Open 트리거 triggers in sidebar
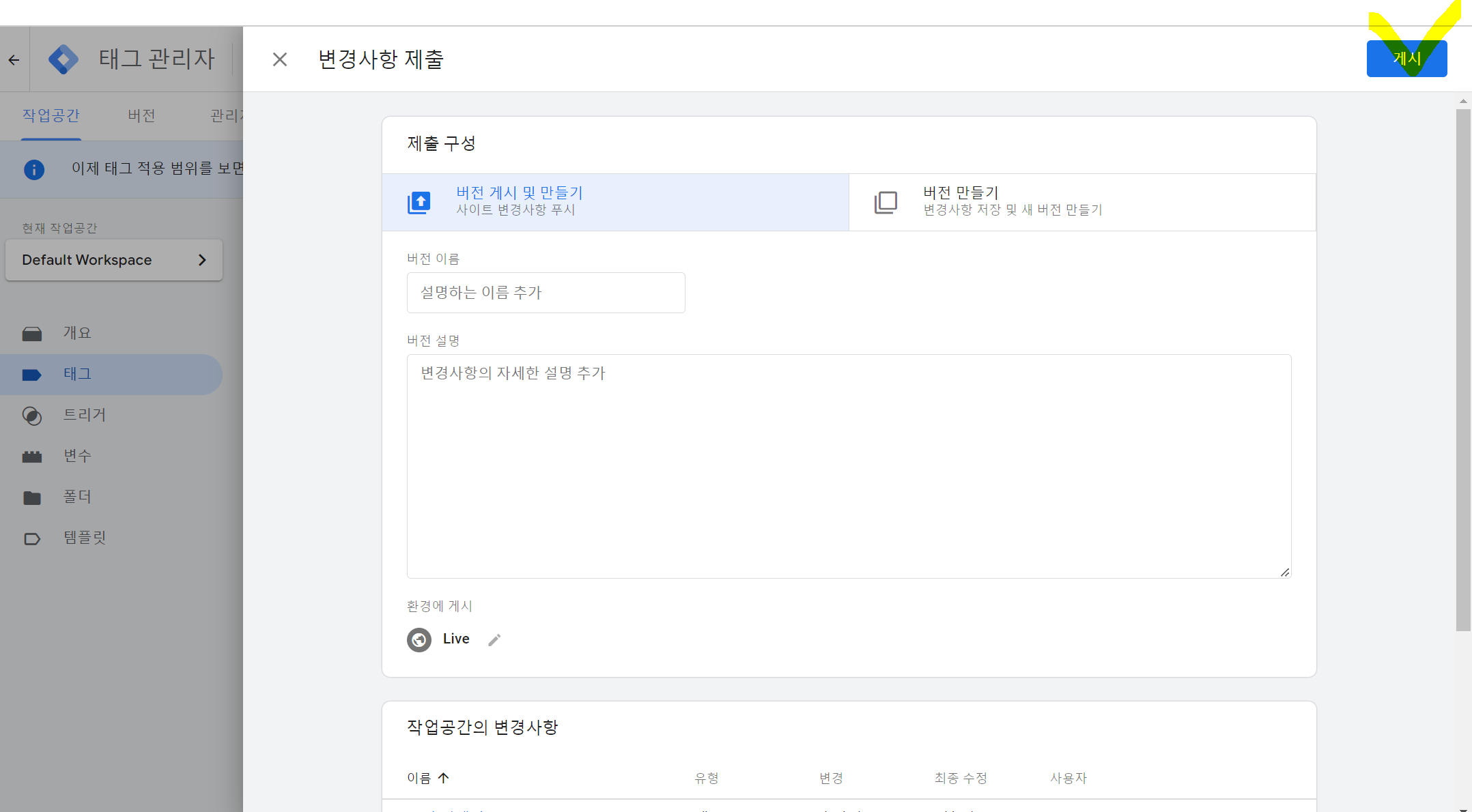Image resolution: width=1472 pixels, height=812 pixels. click(84, 415)
